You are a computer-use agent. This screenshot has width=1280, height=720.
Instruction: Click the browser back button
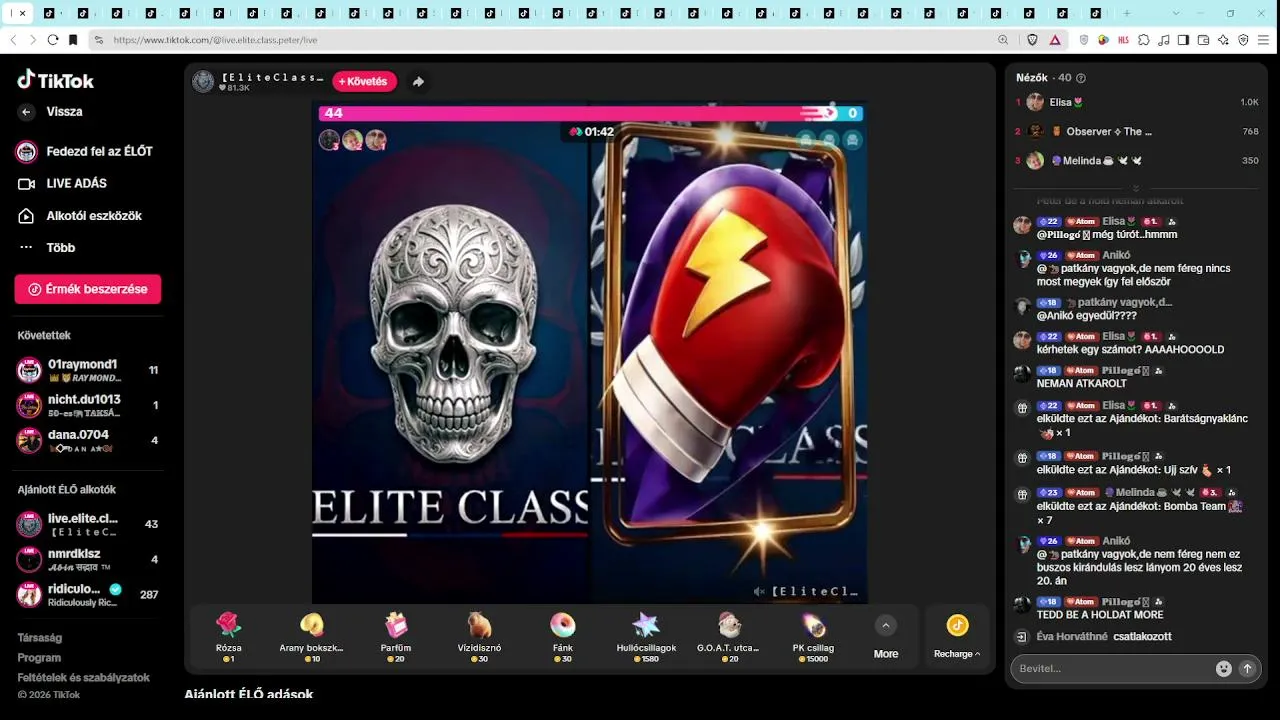click(x=14, y=40)
